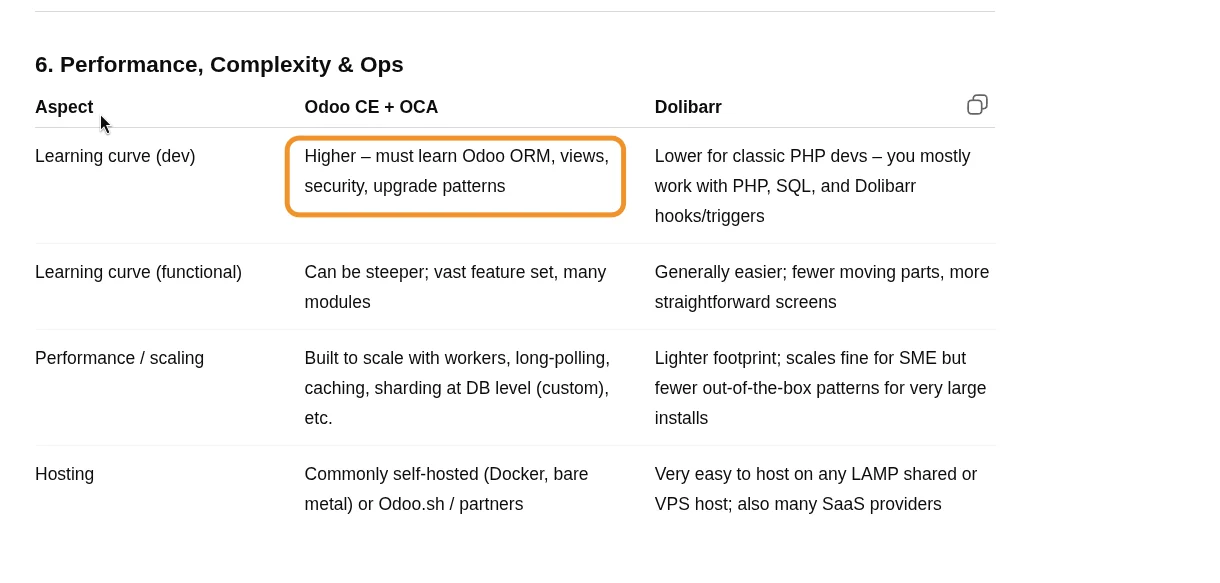Click the "6. Performance, Complexity & Ops" heading
Screen dimensions: 1220x583
(219, 65)
